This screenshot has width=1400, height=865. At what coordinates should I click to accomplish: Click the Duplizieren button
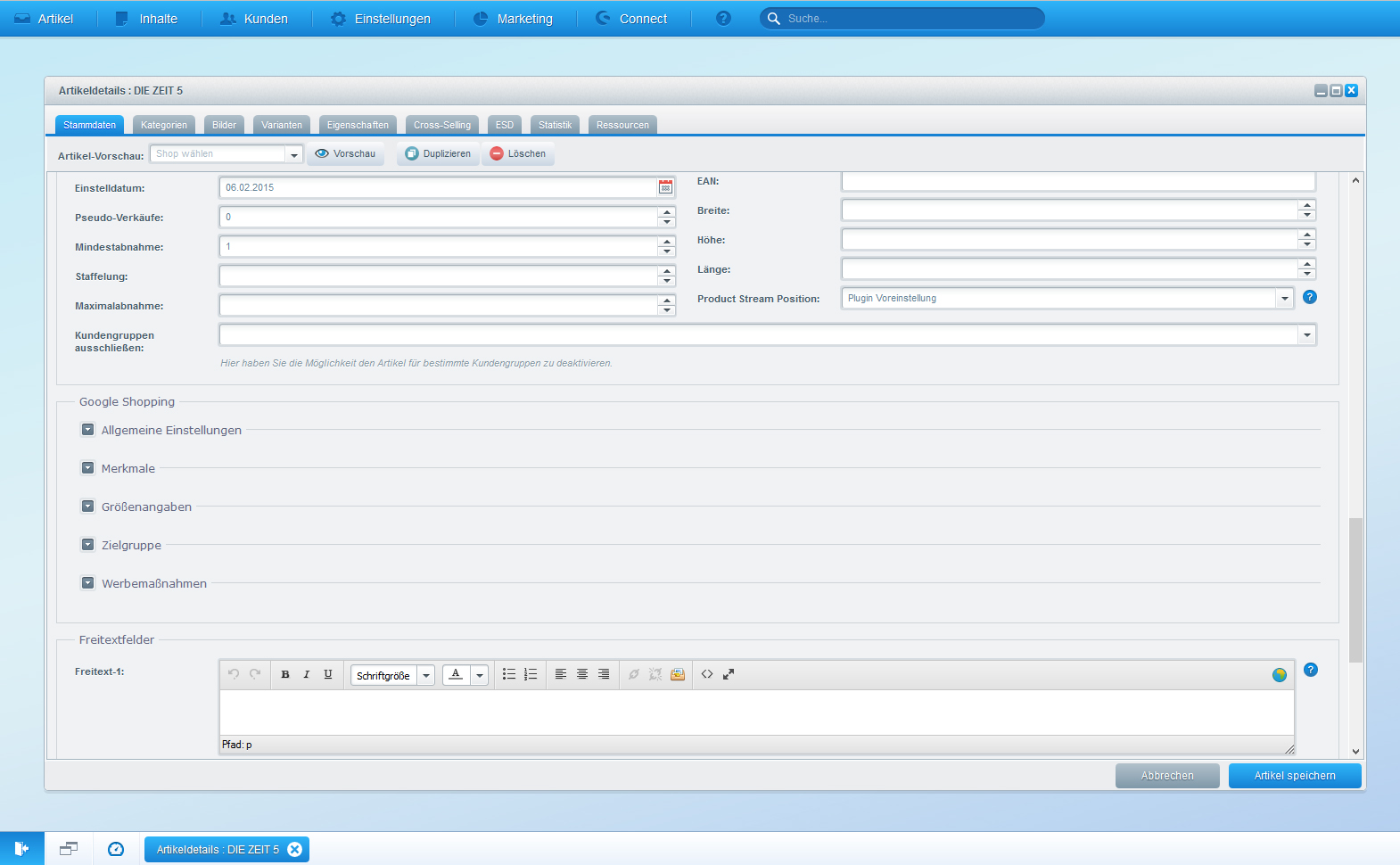(438, 154)
